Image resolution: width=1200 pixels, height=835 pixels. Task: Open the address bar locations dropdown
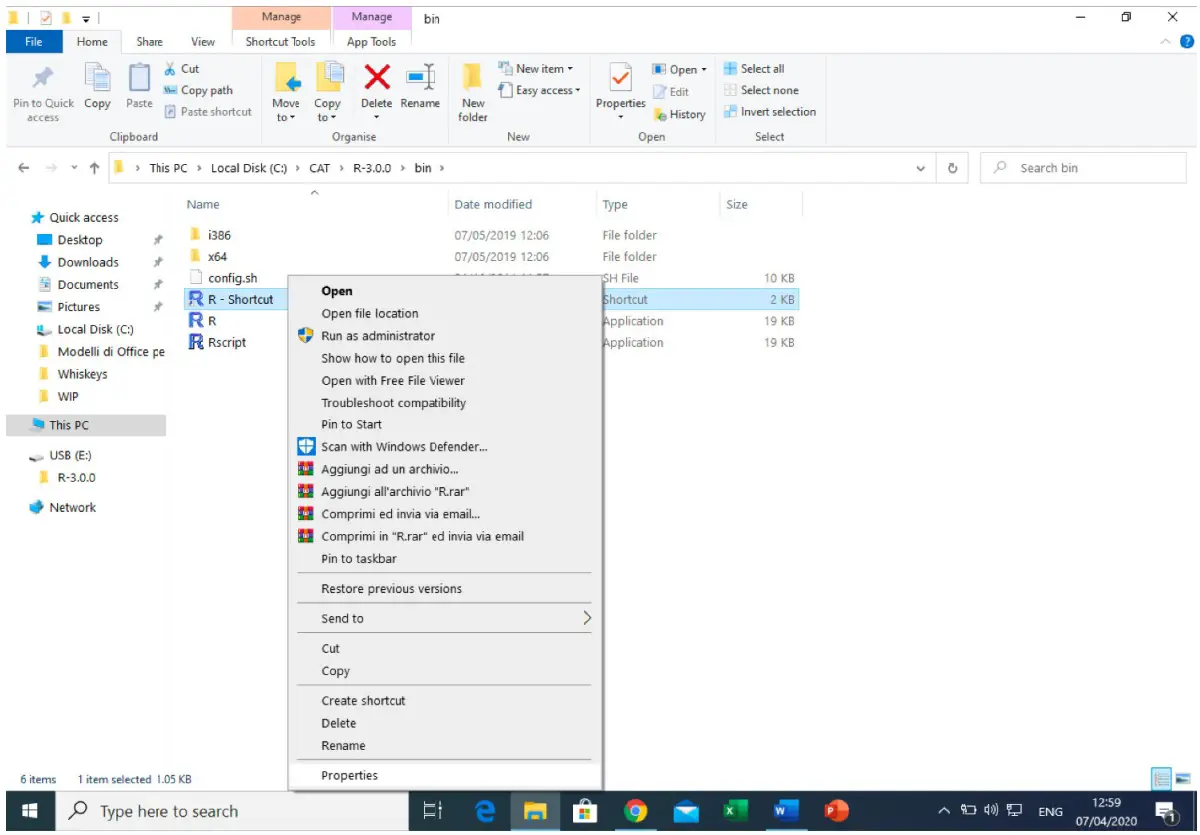pyautogui.click(x=920, y=167)
